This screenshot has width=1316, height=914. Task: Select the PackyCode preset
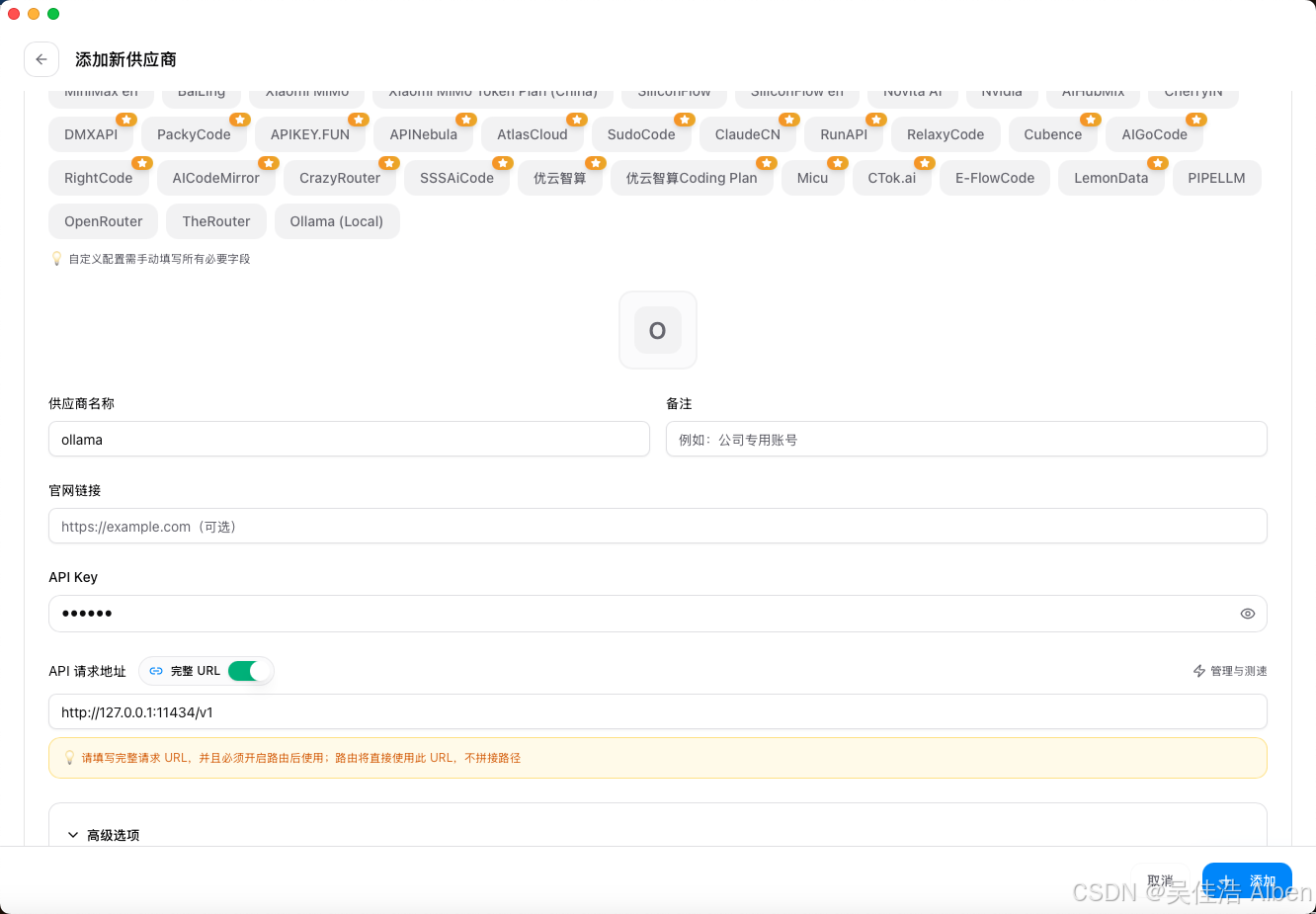pyautogui.click(x=194, y=134)
